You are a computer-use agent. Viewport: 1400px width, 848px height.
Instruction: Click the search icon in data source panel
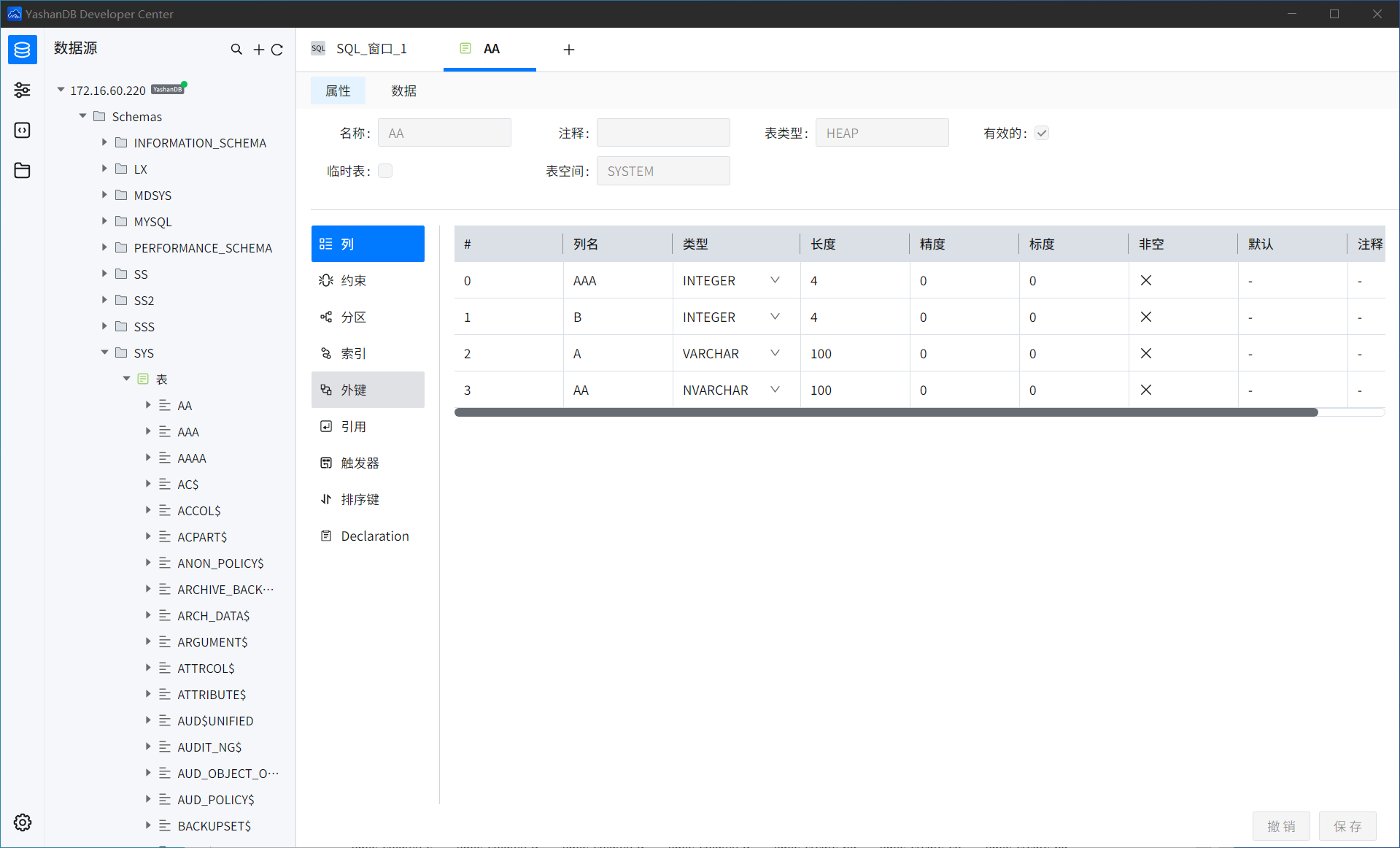(236, 50)
